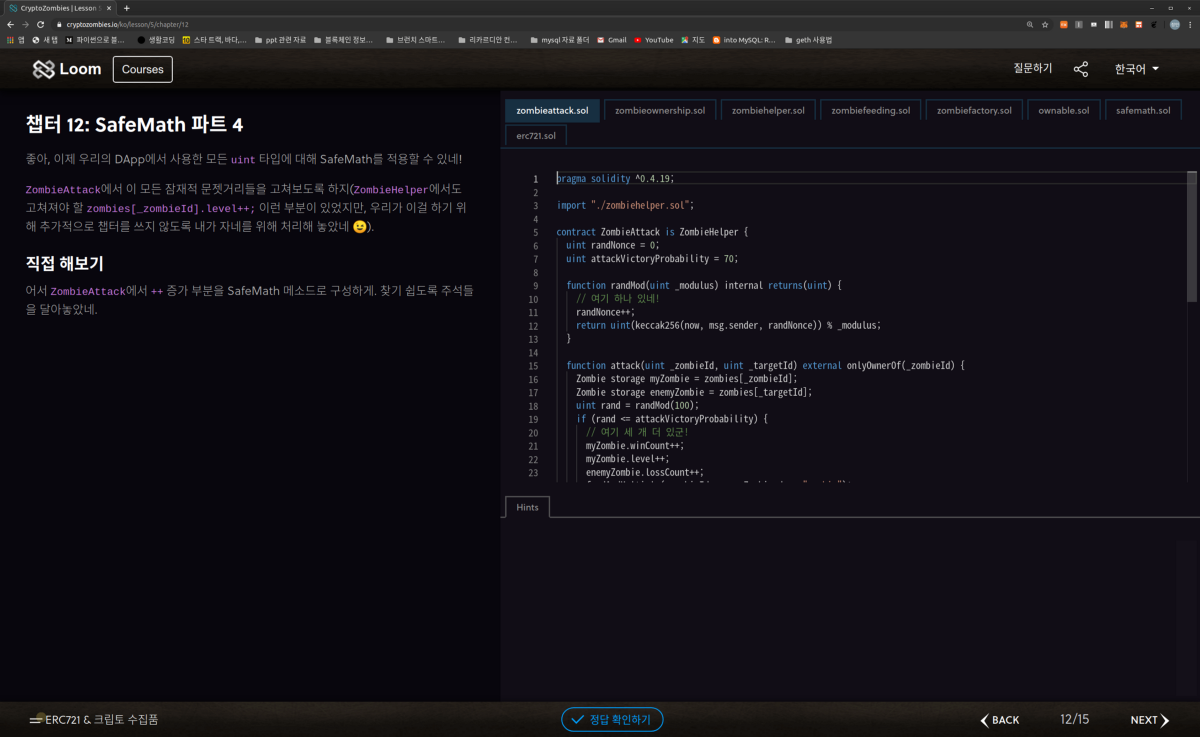The image size is (1200, 737).
Task: Click the Courses button
Action: pos(143,69)
